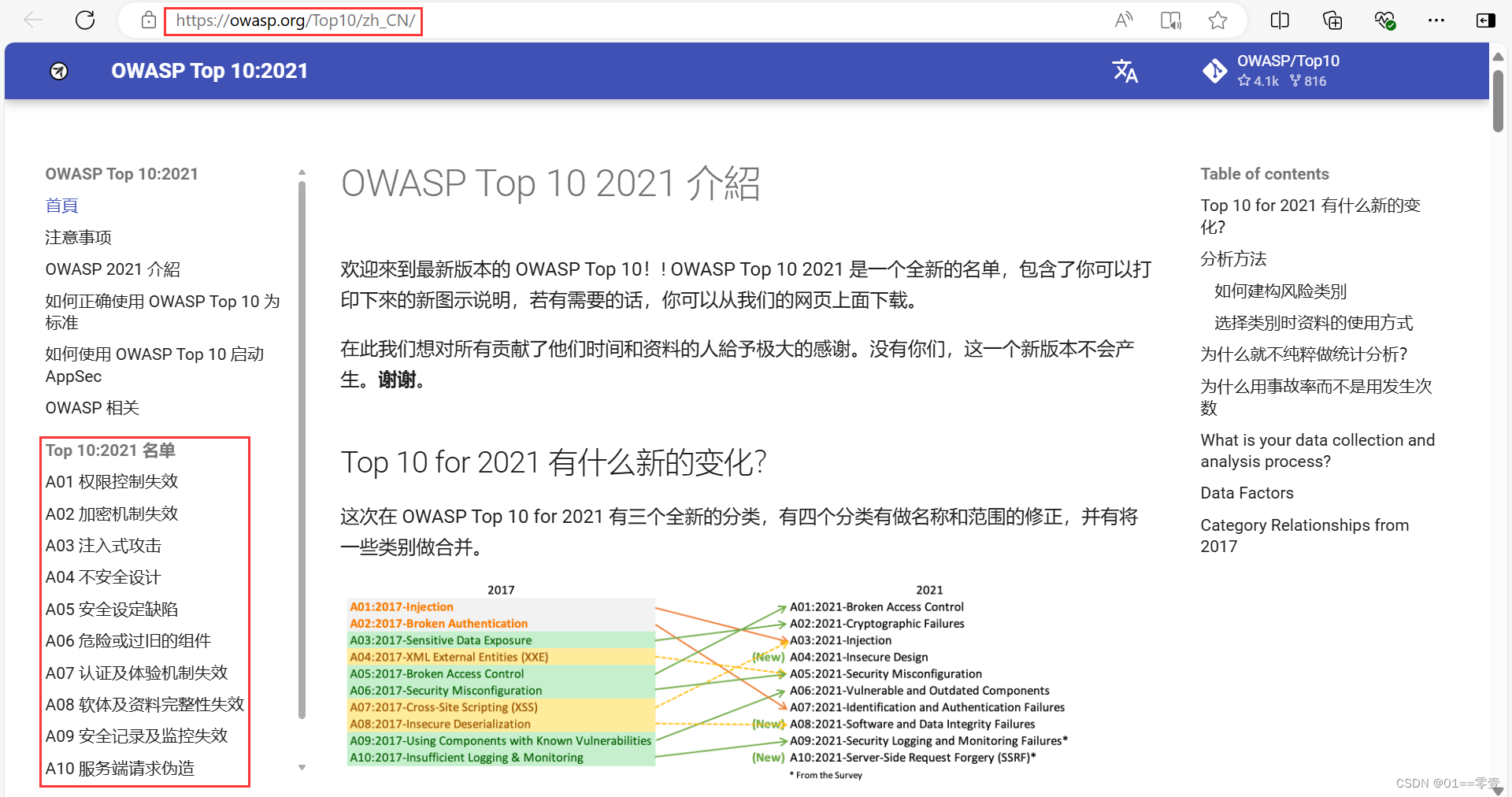Viewport: 1512px width, 797px height.
Task: Open browser essentials heart icon
Action: [1384, 20]
